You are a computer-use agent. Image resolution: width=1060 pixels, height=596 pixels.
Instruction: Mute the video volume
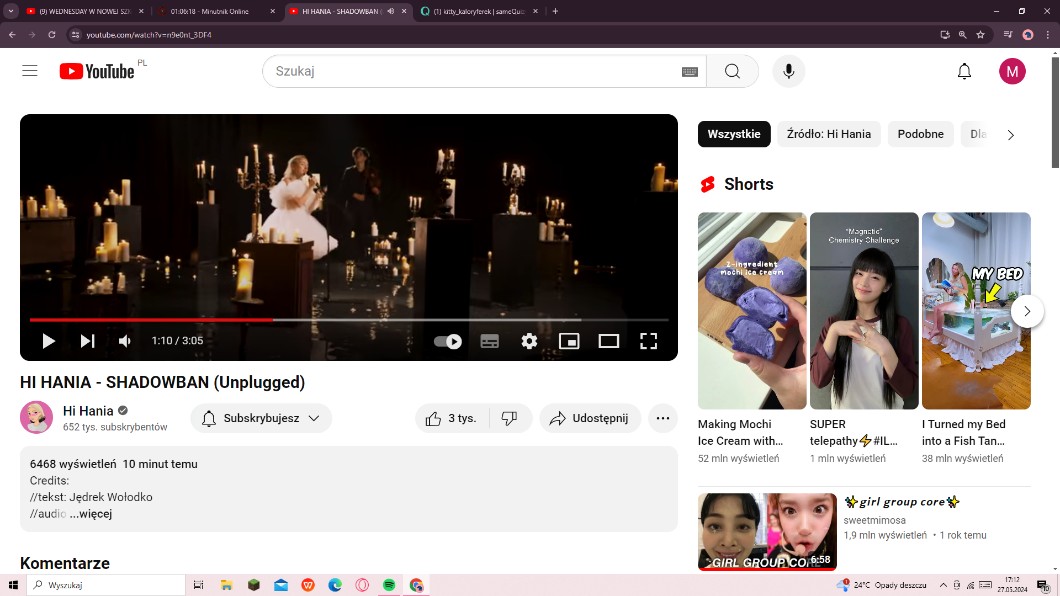(x=125, y=341)
